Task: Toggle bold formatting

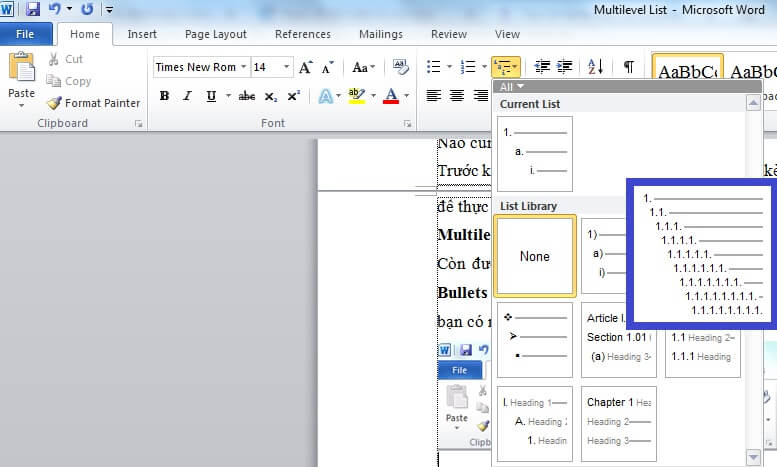Action: click(x=164, y=96)
